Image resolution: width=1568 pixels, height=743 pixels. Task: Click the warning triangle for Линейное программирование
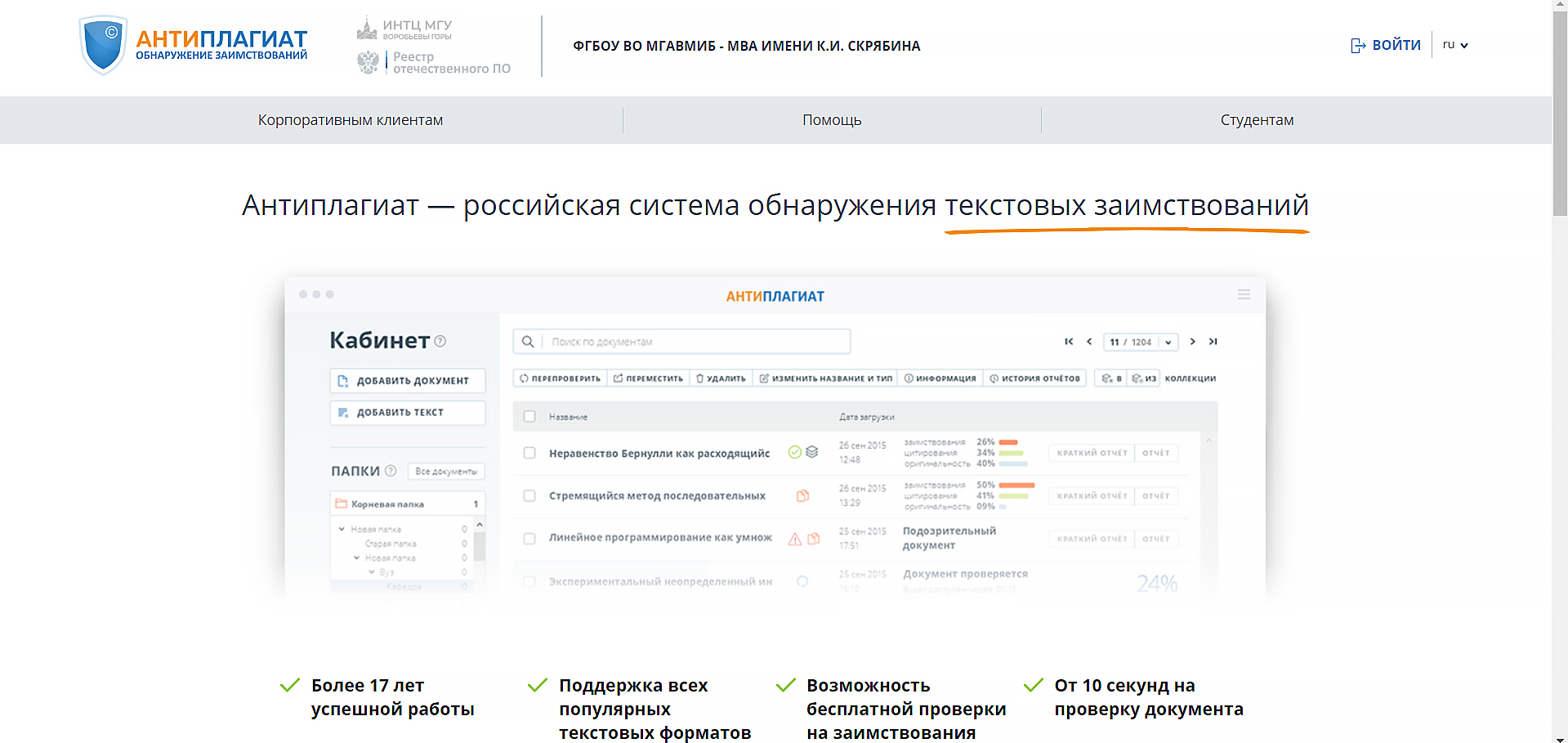click(x=794, y=539)
